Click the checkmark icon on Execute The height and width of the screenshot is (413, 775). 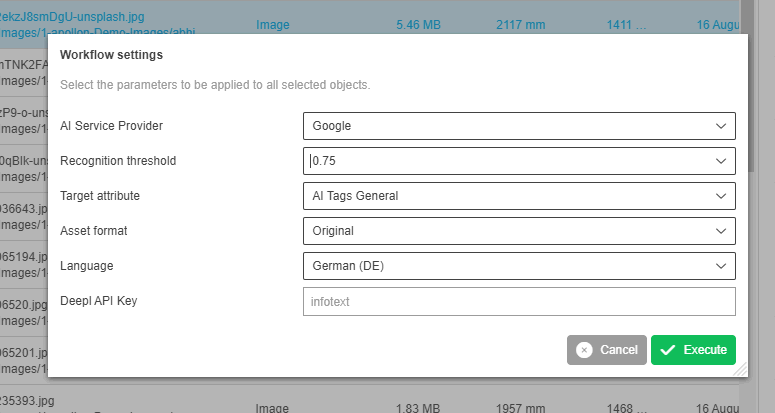pyautogui.click(x=668, y=350)
